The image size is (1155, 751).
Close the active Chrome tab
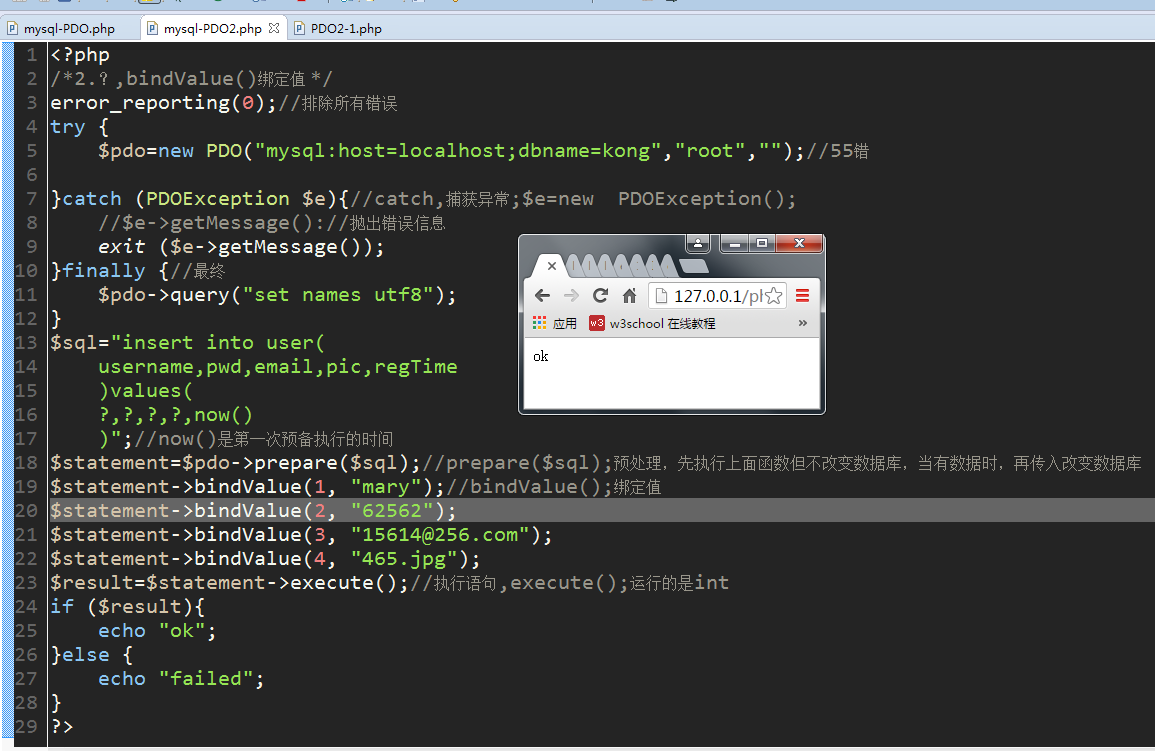(552, 266)
